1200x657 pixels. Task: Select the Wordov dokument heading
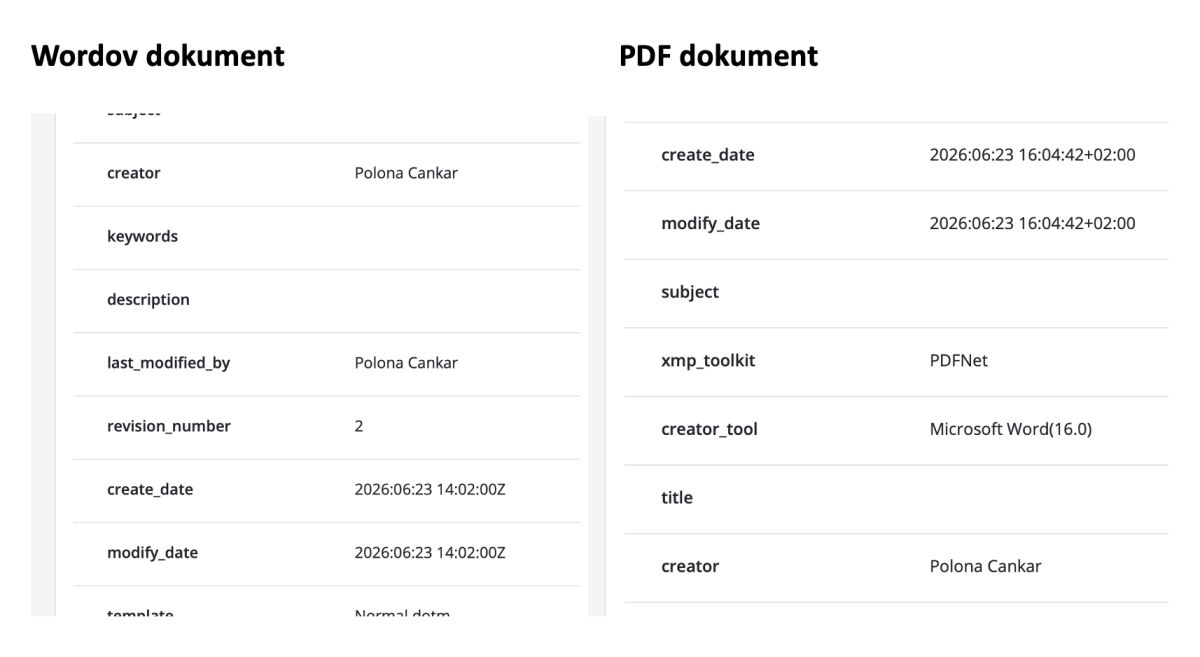tap(158, 56)
